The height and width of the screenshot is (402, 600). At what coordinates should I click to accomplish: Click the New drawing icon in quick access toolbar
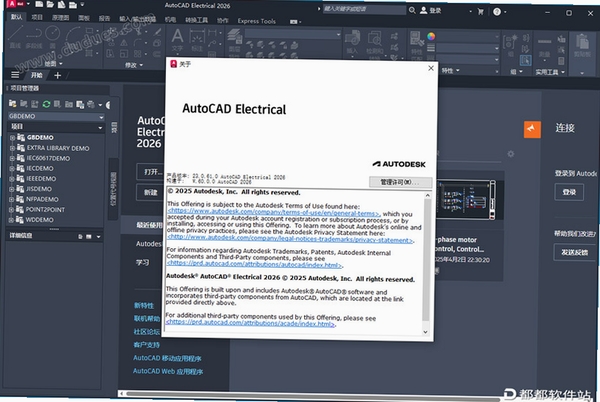click(39, 4)
